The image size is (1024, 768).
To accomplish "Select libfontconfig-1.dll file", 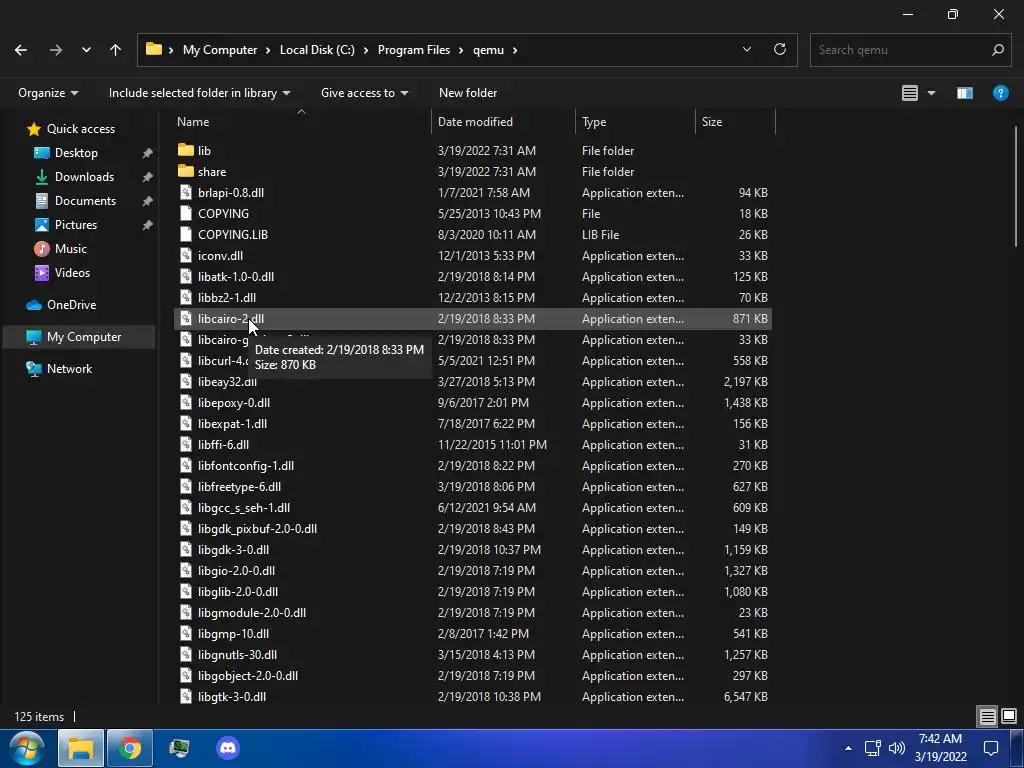I will [246, 466].
